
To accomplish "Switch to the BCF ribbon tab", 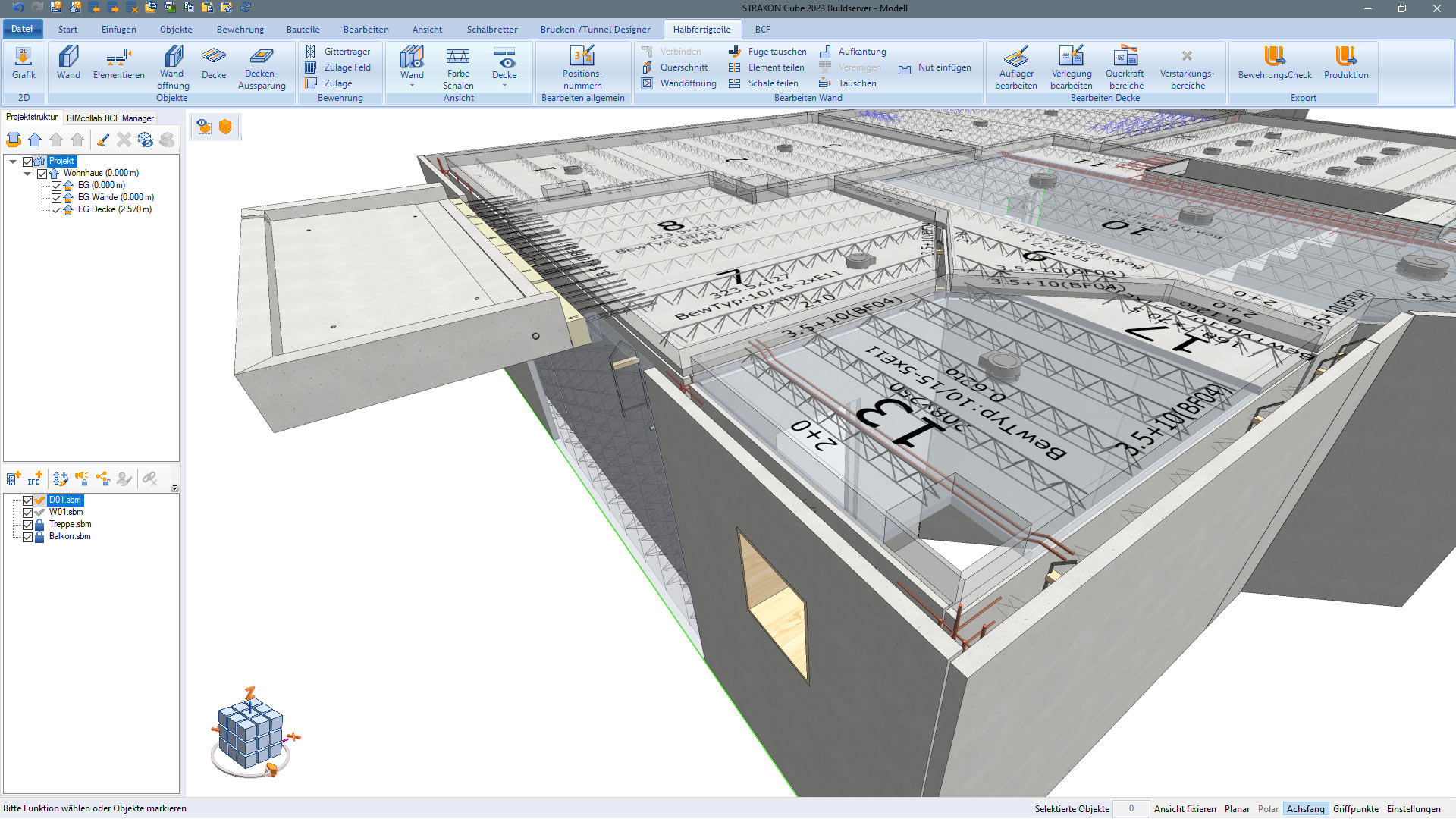I will point(763,30).
